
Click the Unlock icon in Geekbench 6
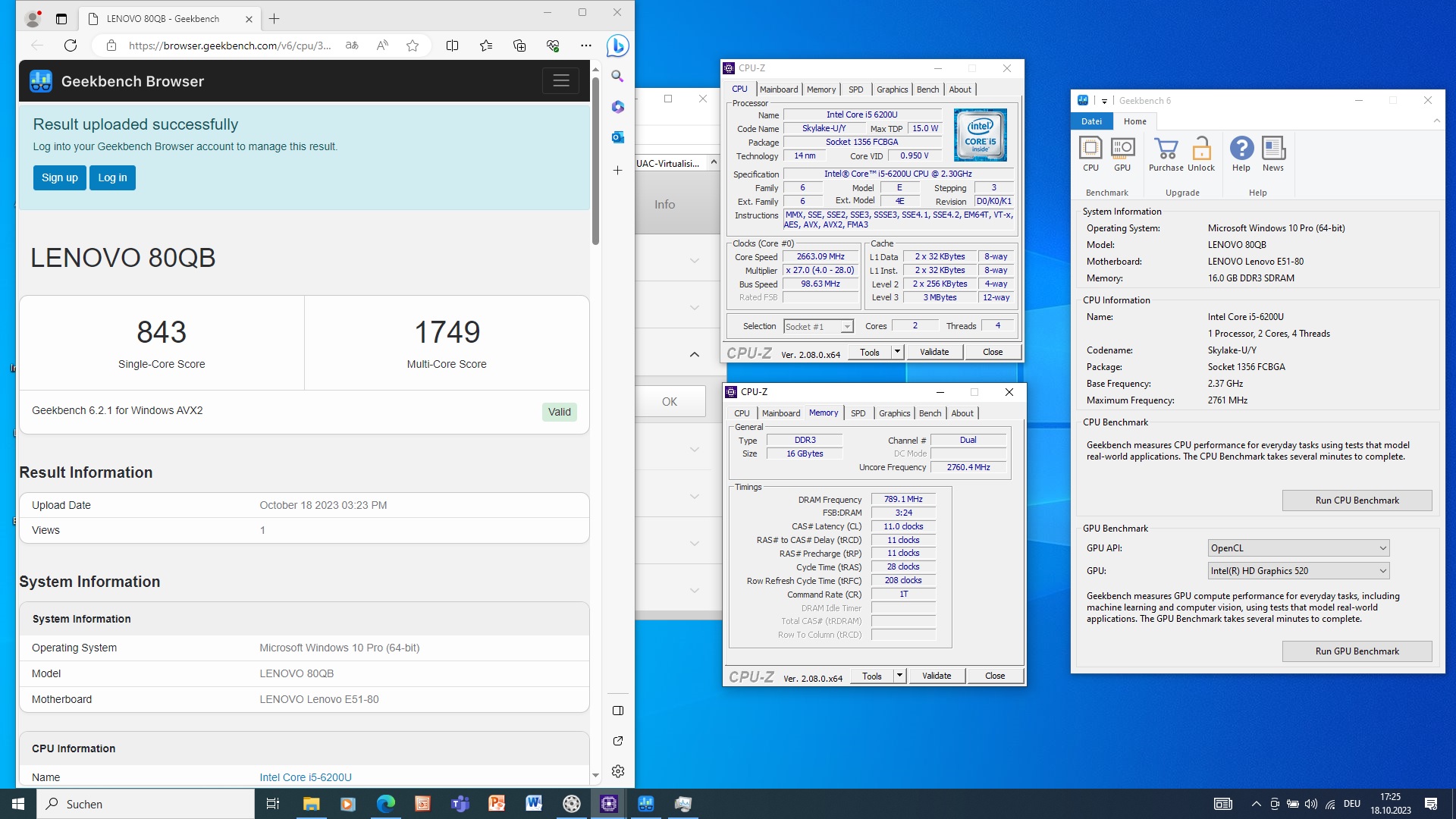1201,154
